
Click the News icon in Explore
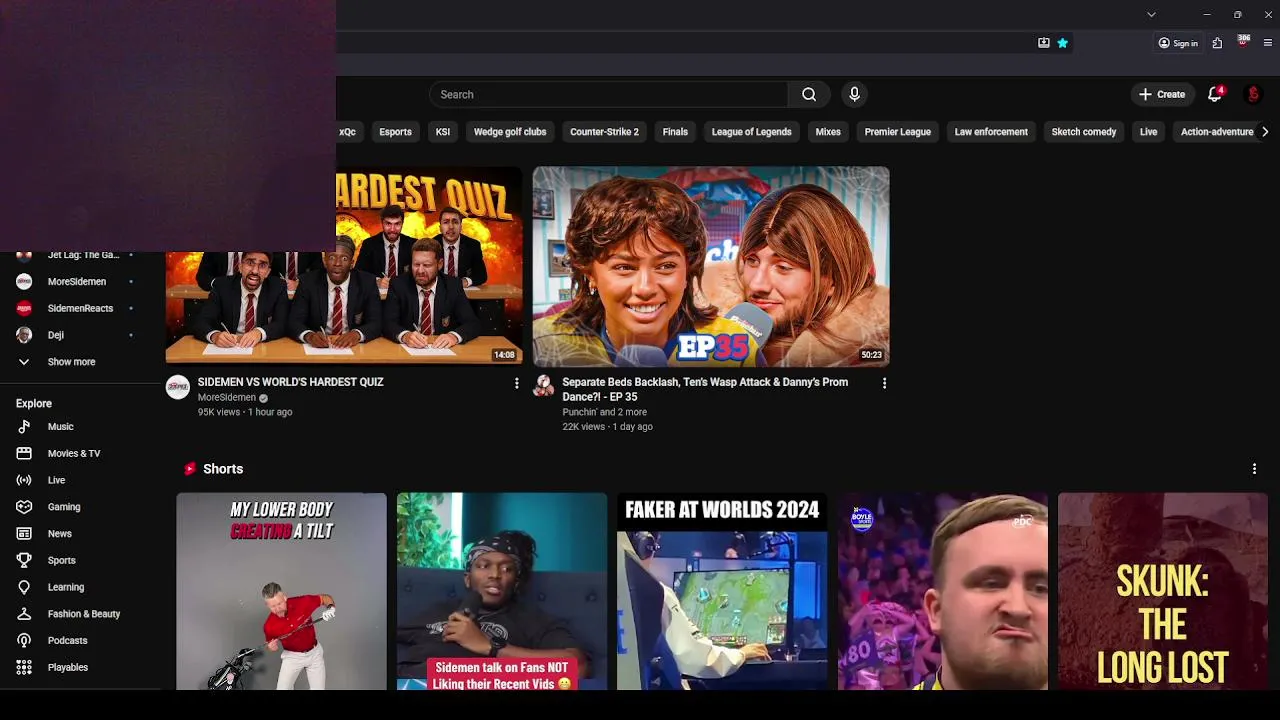pos(24,534)
